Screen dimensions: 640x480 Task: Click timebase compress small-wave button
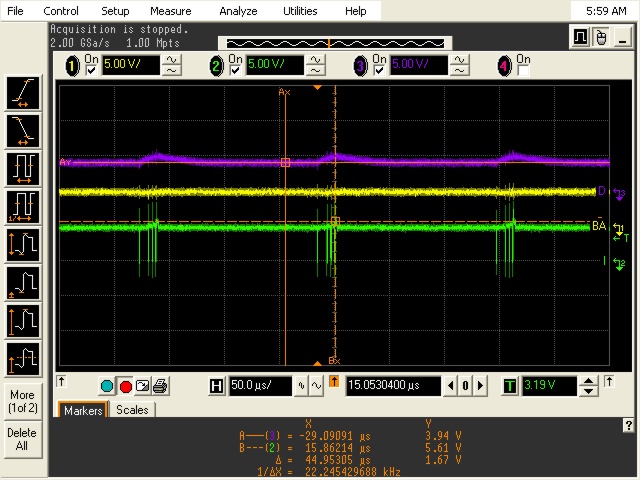[302, 386]
